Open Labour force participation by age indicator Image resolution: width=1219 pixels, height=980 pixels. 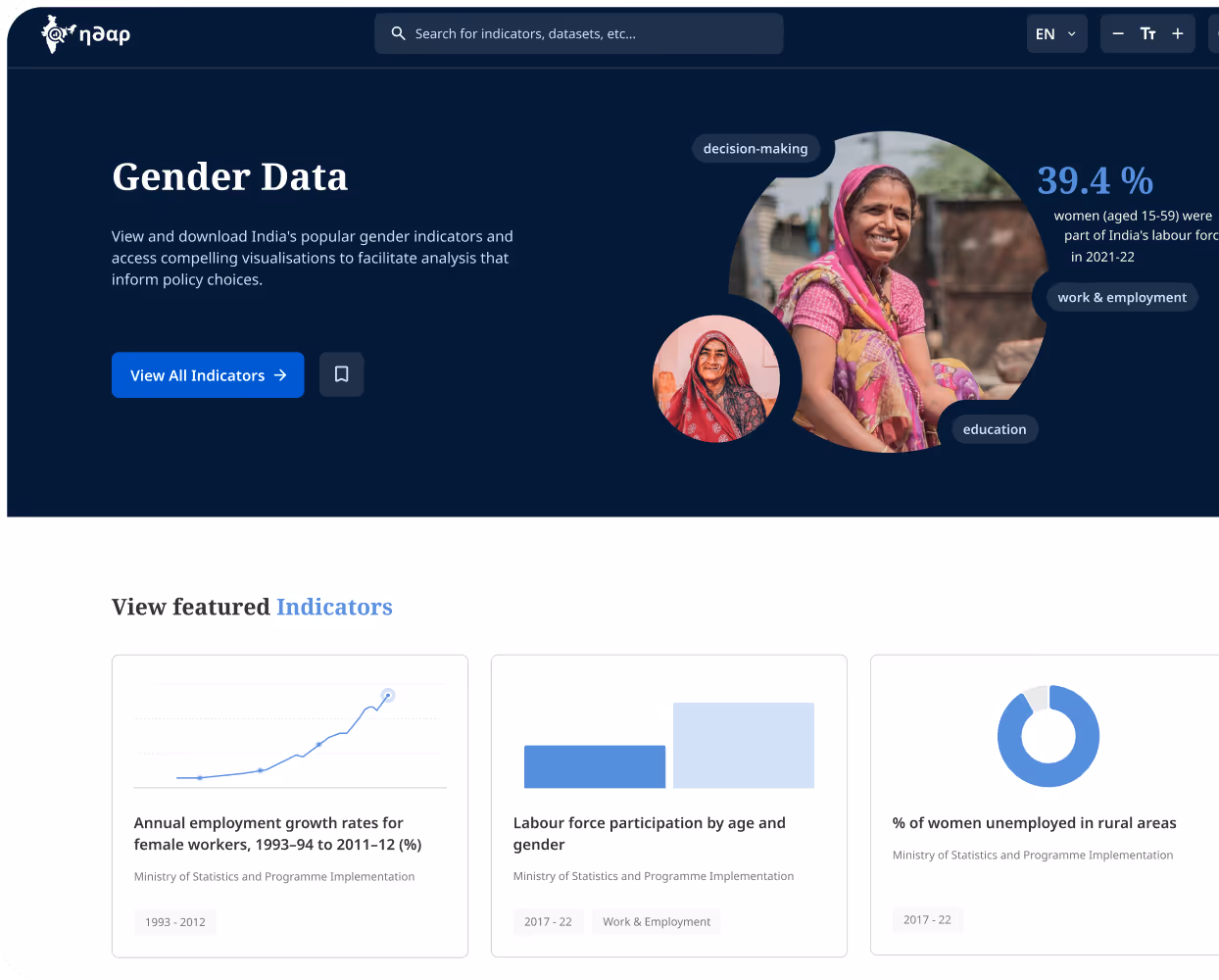tap(650, 834)
